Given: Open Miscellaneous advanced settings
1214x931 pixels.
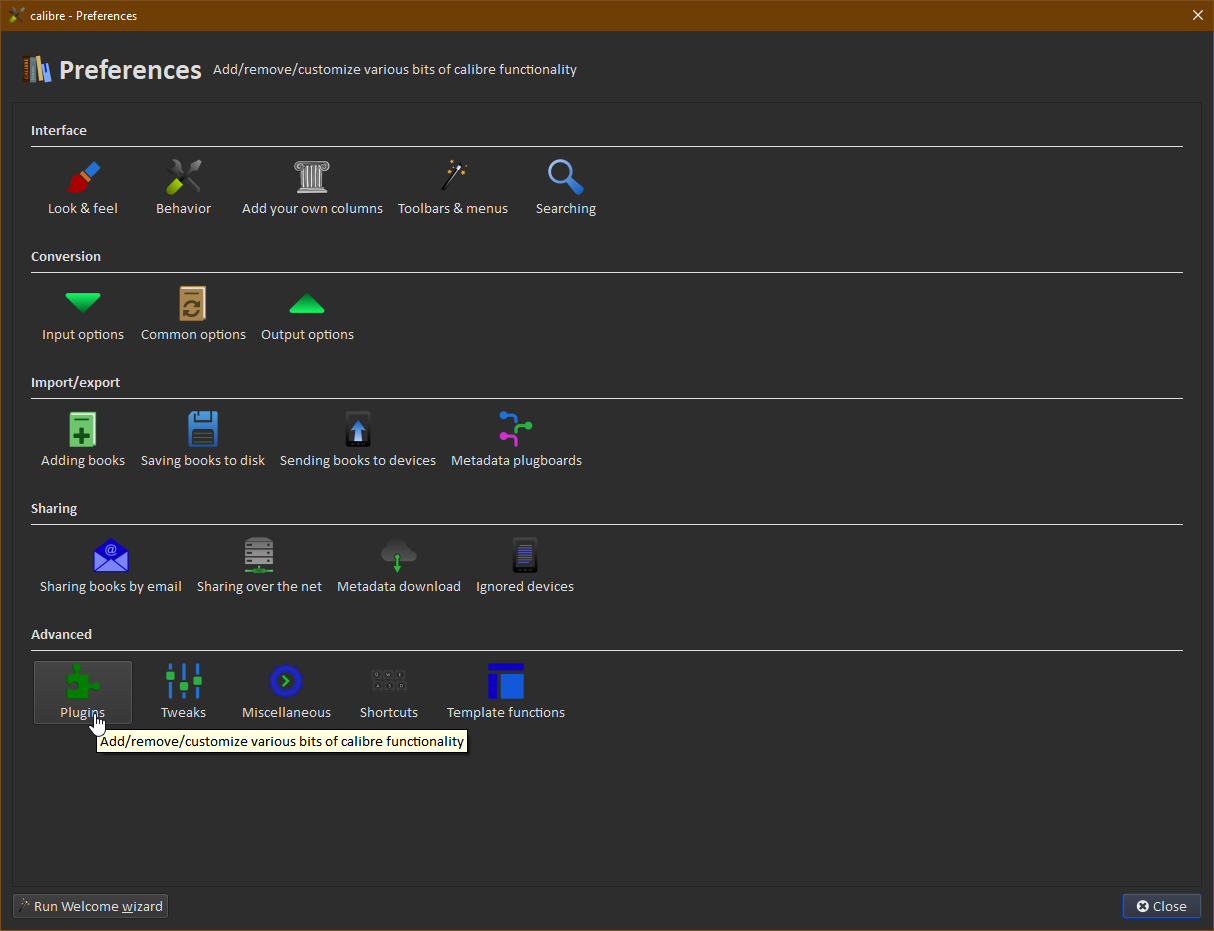Looking at the screenshot, I should [286, 692].
